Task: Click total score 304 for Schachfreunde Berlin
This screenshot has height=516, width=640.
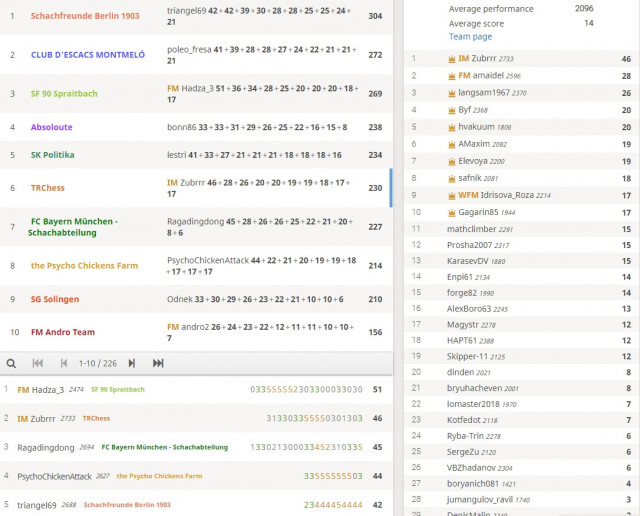Action: point(375,16)
